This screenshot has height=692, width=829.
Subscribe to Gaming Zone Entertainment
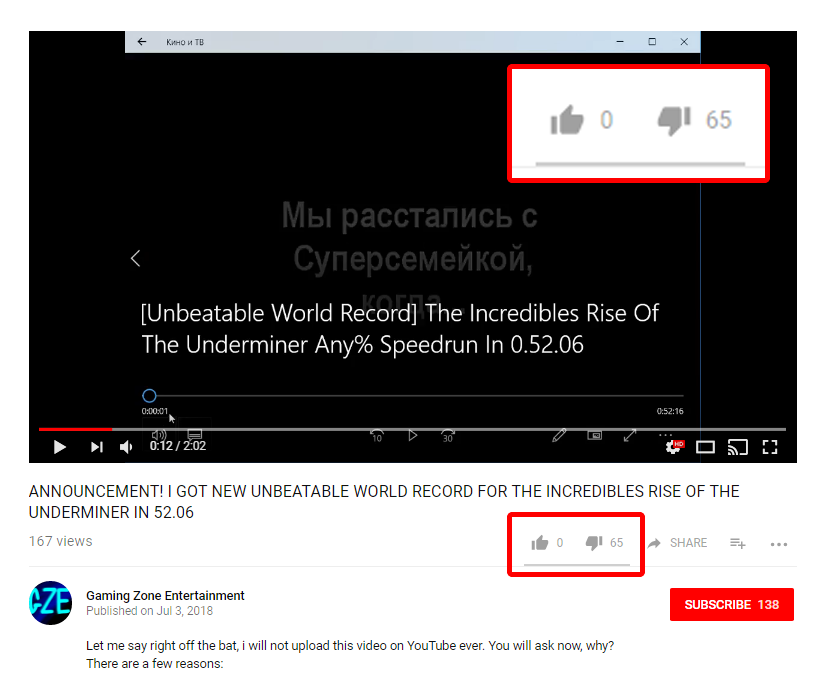click(732, 604)
